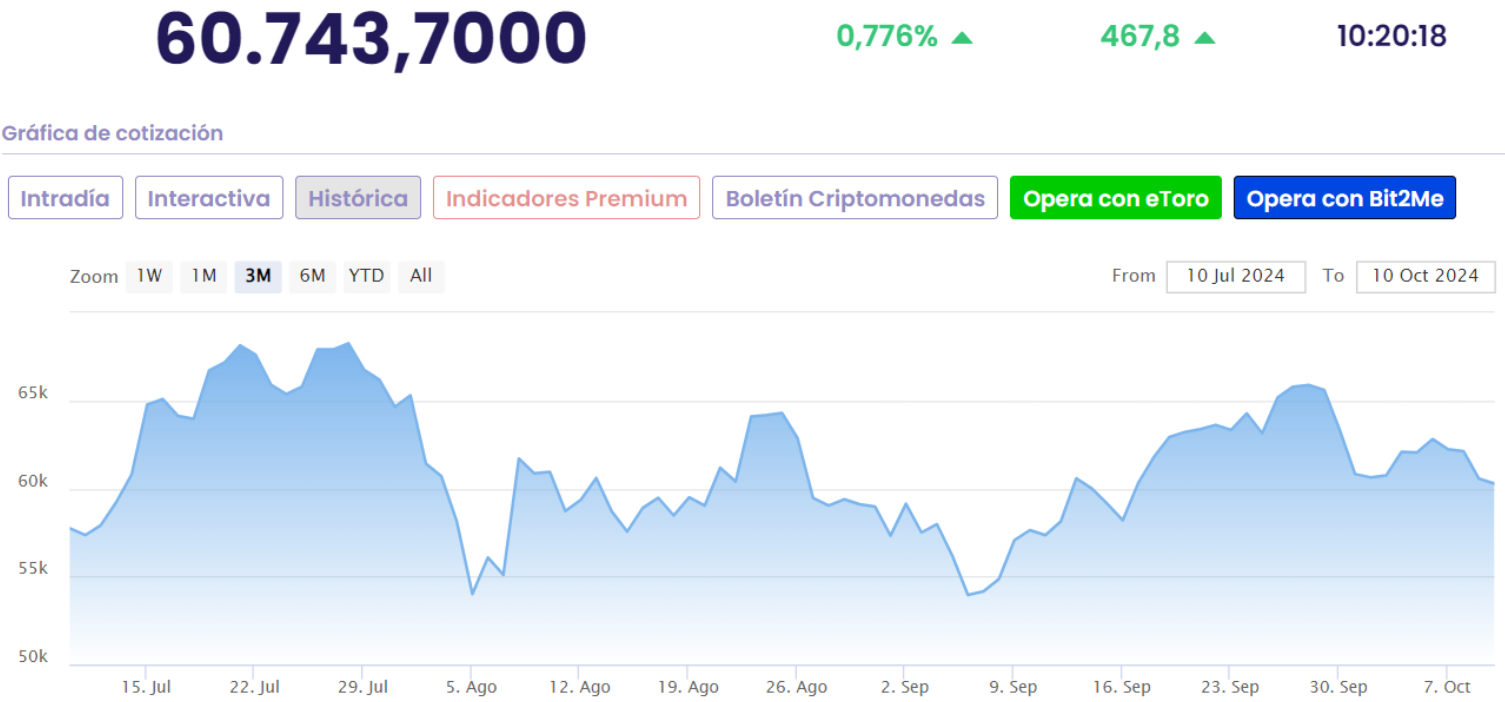Select the YTD zoom option
The height and width of the screenshot is (702, 1505).
367,276
